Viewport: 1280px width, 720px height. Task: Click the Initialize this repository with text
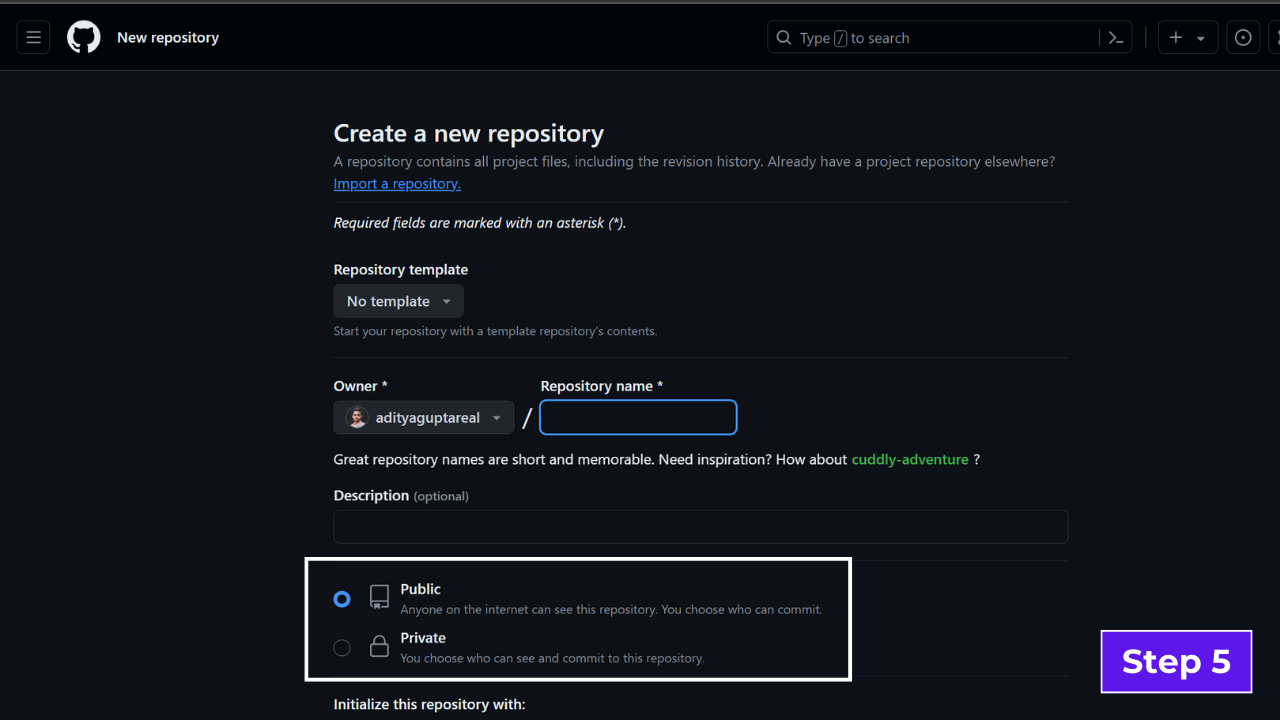pyautogui.click(x=429, y=704)
